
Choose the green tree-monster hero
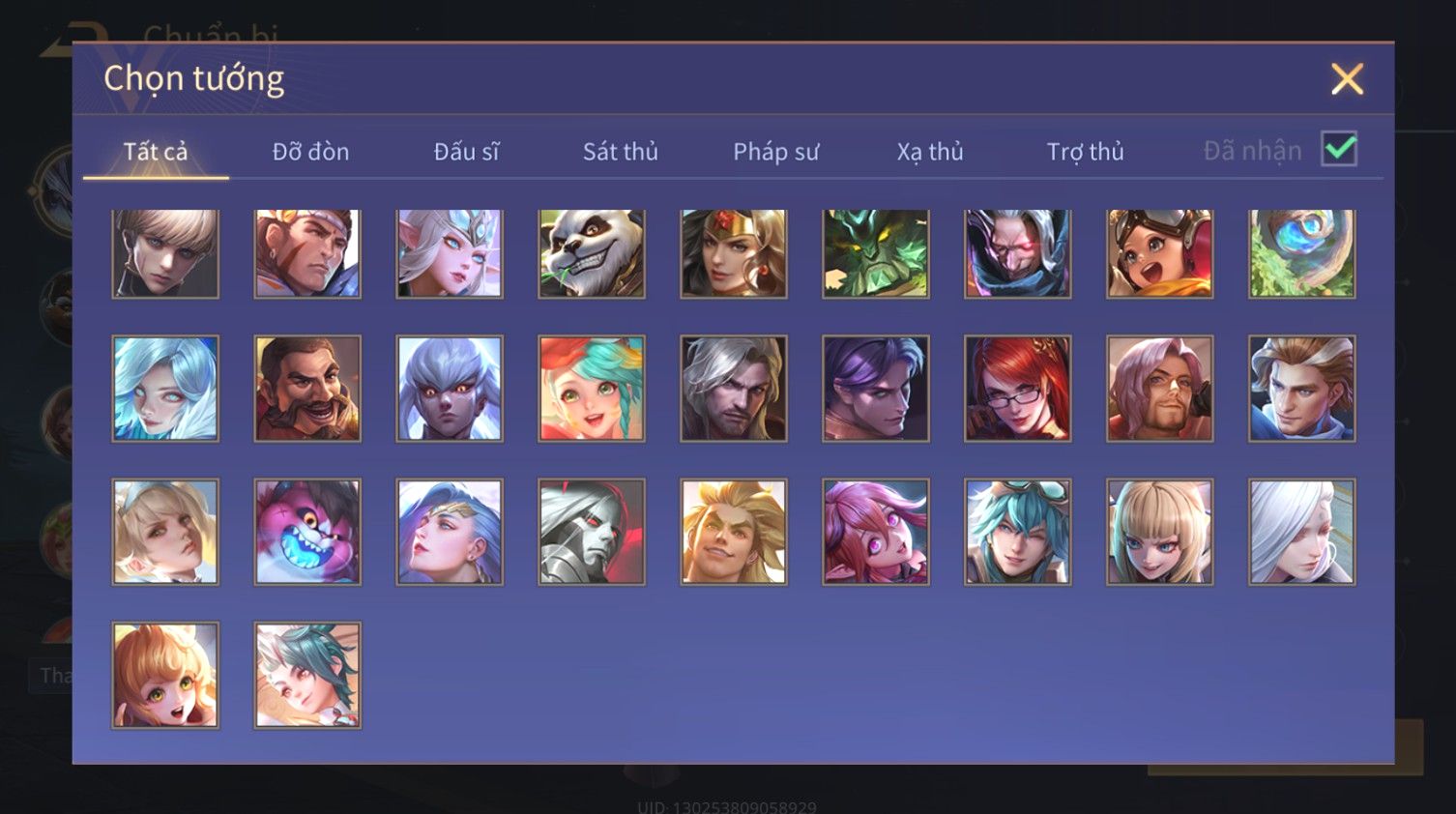tap(876, 253)
